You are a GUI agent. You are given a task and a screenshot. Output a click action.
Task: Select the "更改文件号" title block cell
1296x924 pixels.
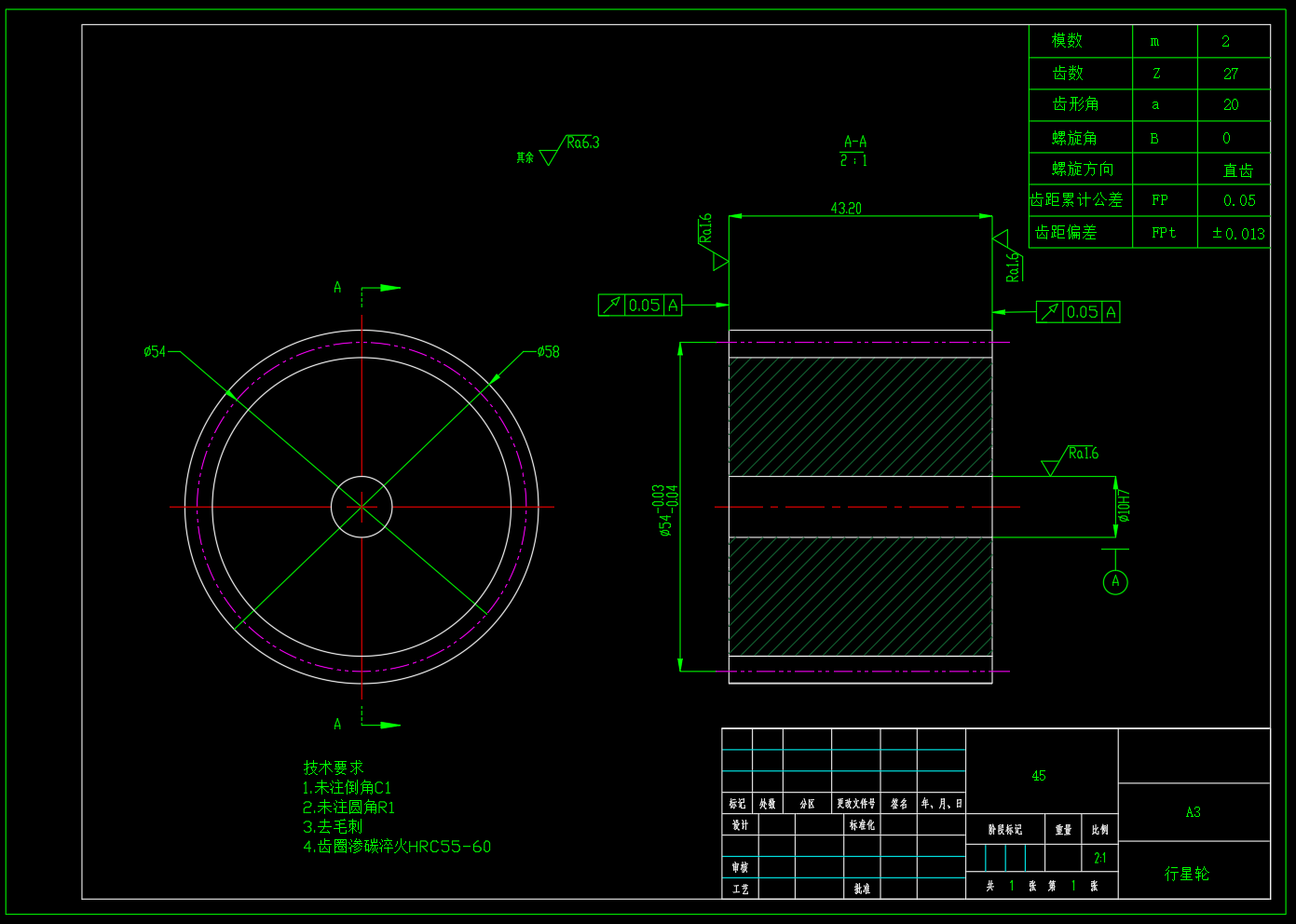coord(856,803)
